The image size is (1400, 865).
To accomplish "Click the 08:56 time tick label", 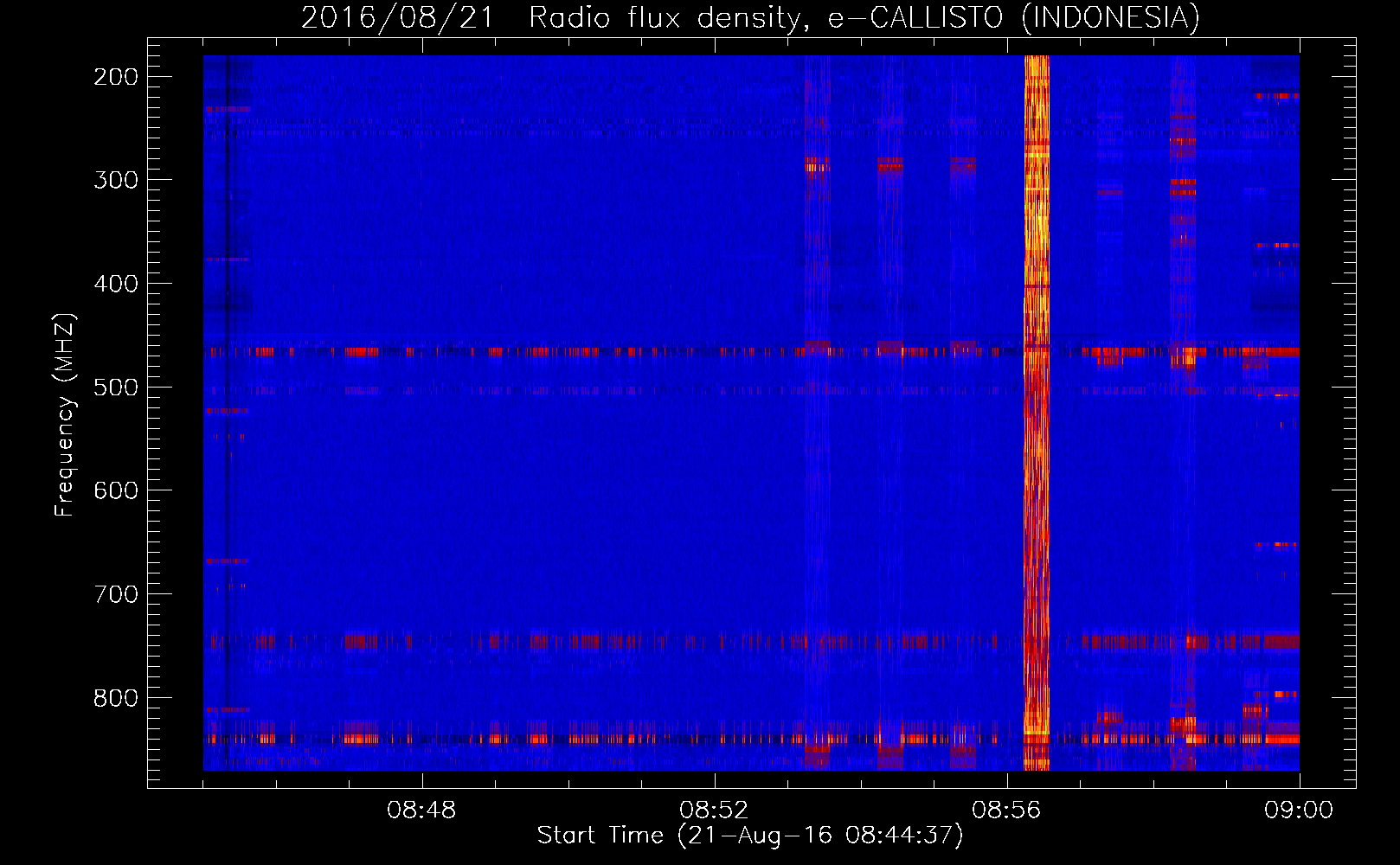I will click(x=1006, y=811).
